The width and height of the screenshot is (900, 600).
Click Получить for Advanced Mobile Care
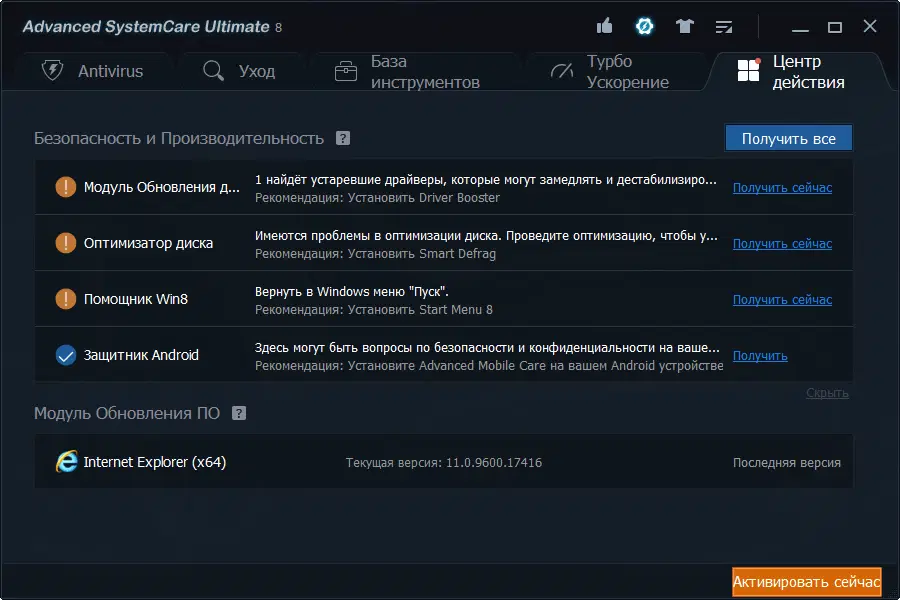pyautogui.click(x=761, y=354)
